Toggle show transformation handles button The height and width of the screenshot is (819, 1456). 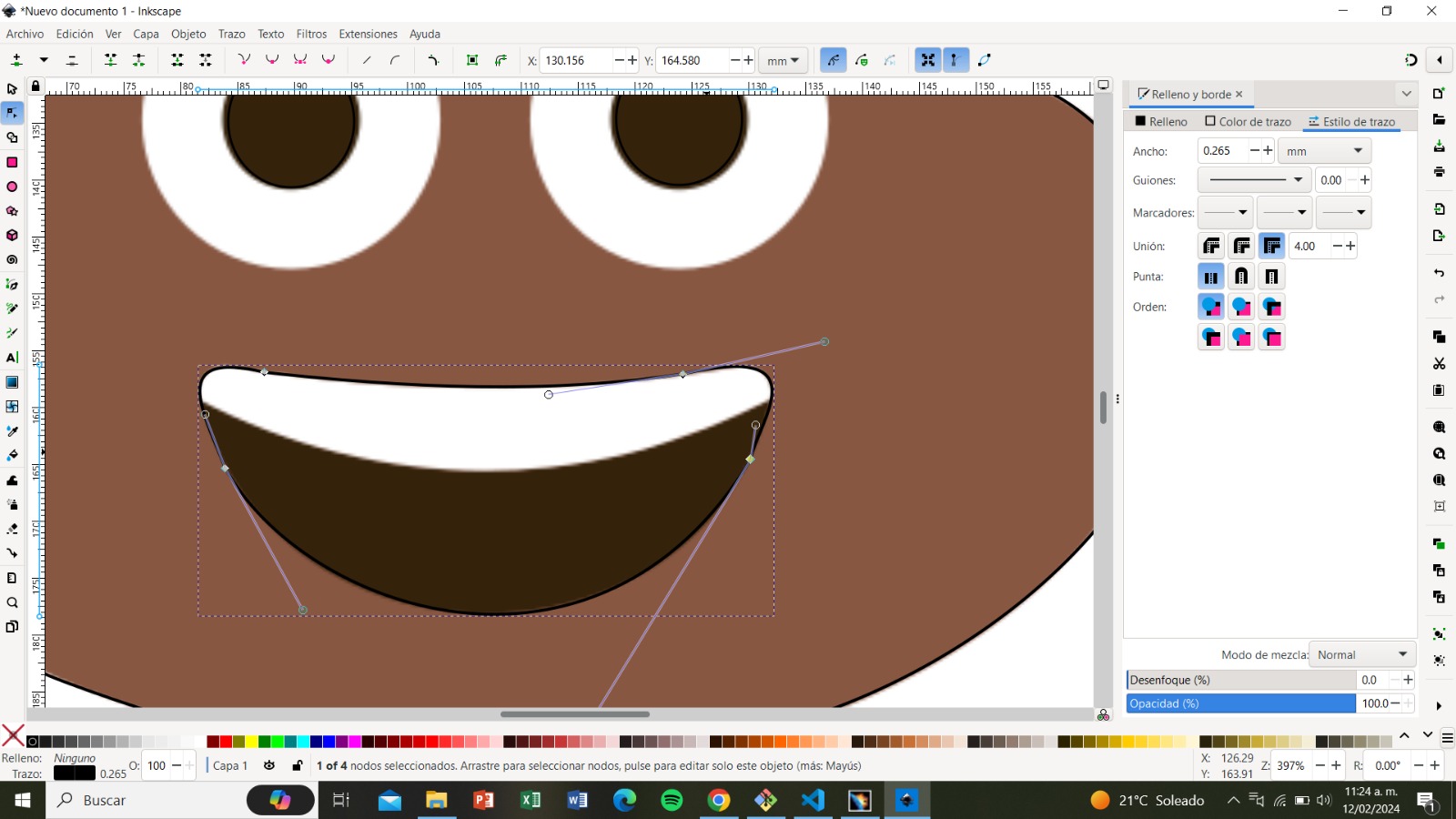927,60
